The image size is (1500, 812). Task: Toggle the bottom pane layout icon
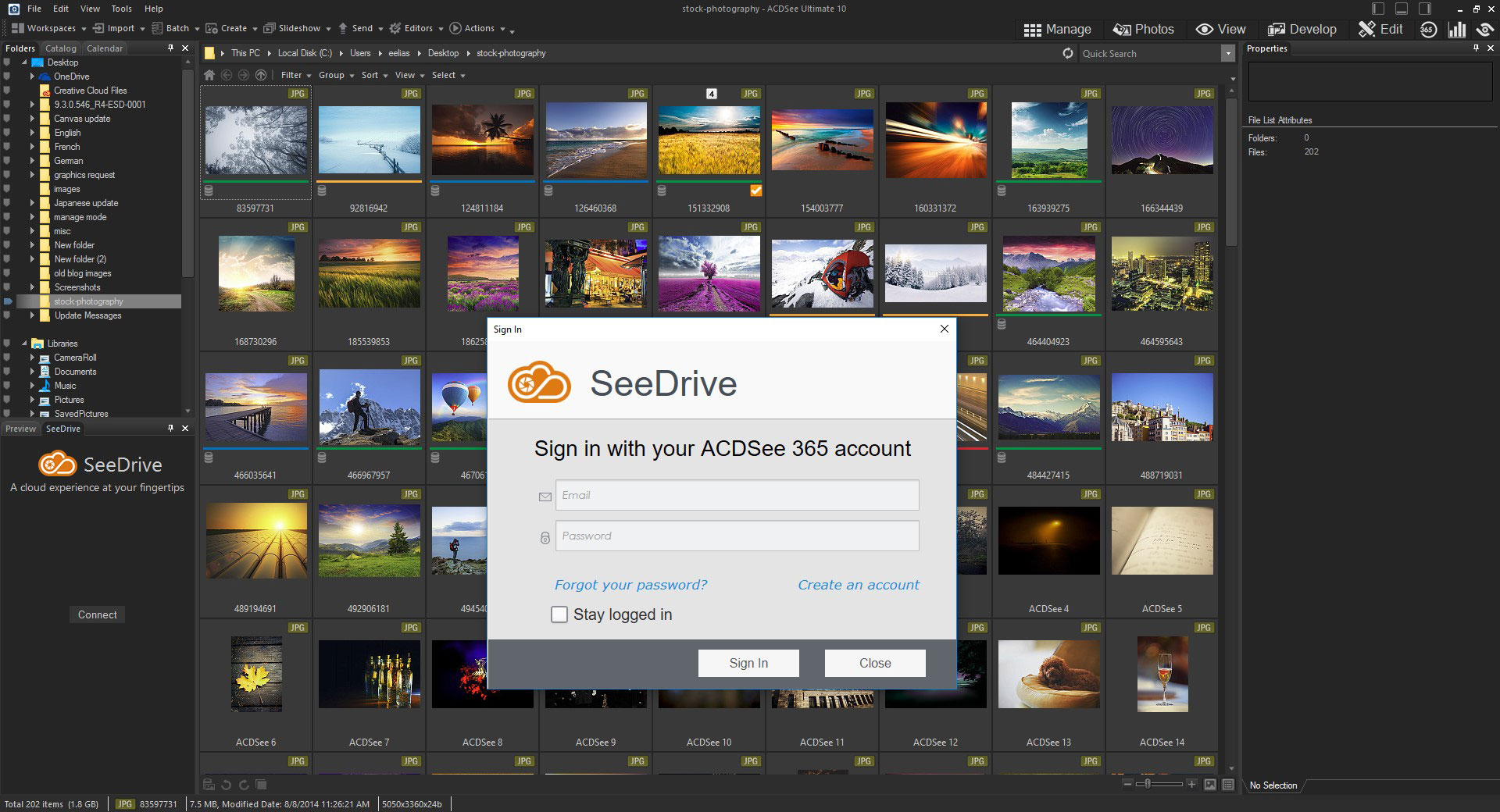point(1402,9)
